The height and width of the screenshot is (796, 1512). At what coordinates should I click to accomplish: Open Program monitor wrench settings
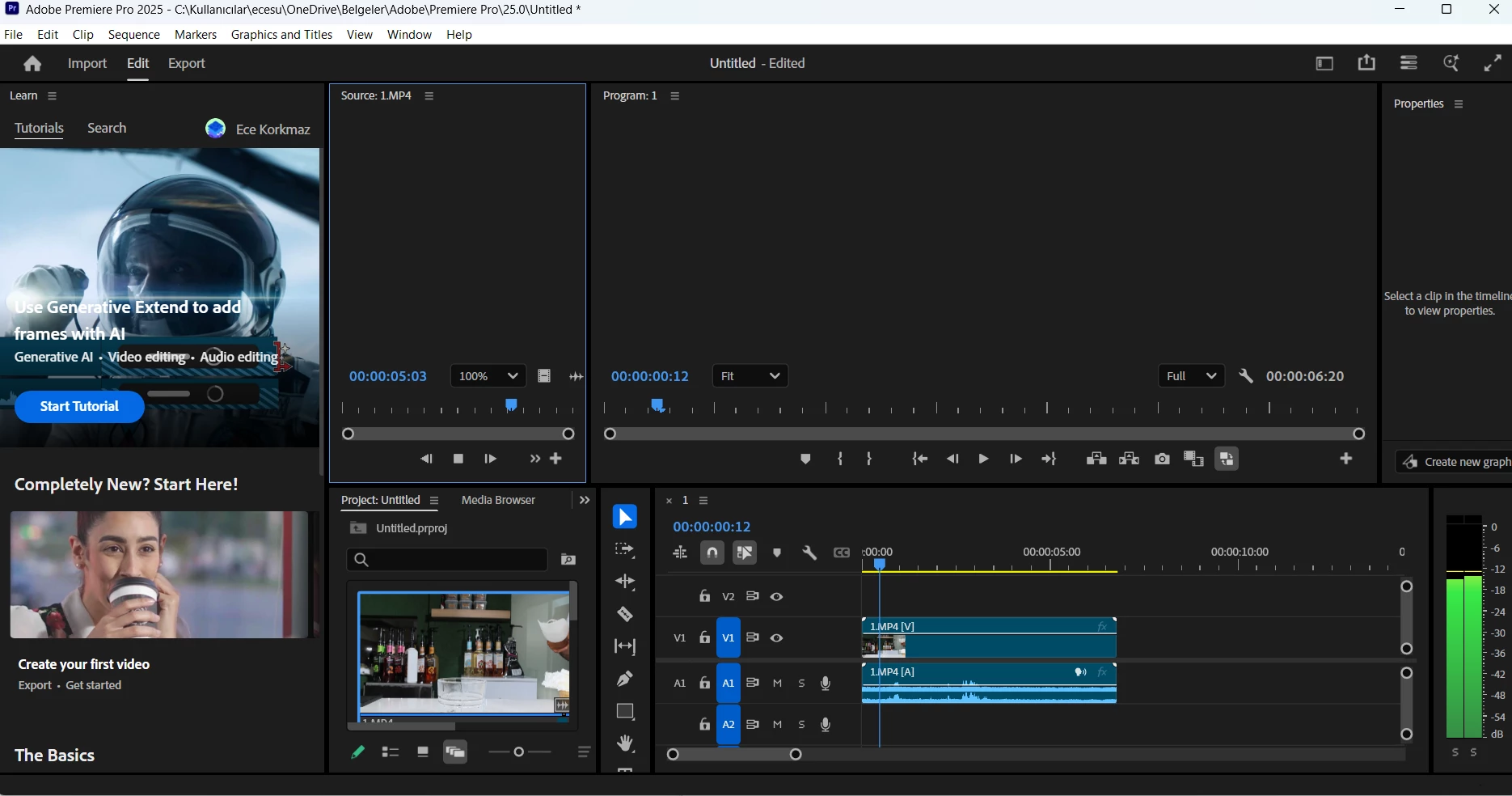coord(1246,376)
